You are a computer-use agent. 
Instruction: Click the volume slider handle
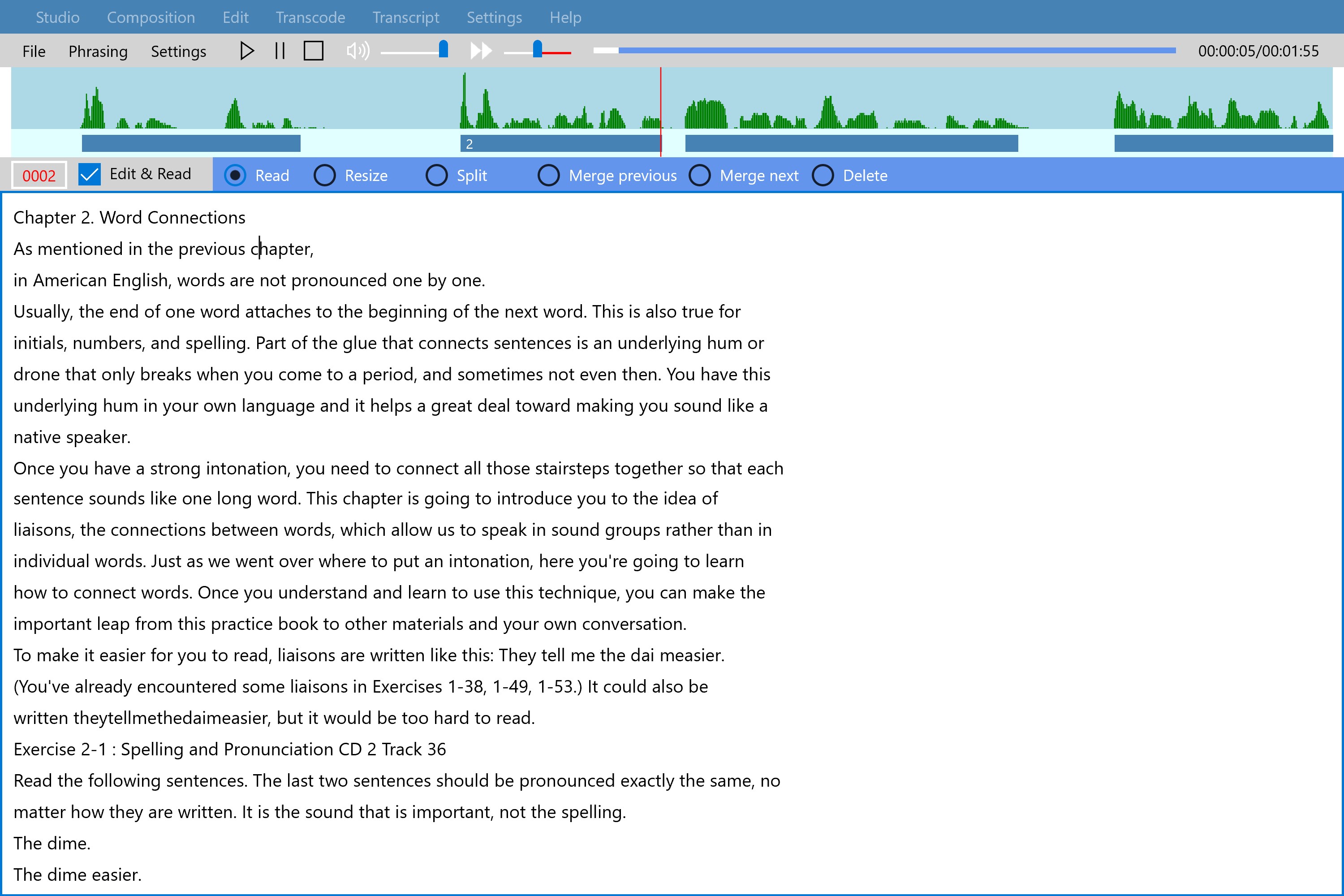444,50
